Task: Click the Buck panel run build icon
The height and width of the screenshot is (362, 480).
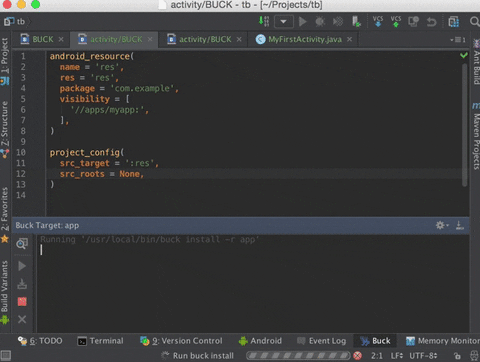Action: coord(22,266)
